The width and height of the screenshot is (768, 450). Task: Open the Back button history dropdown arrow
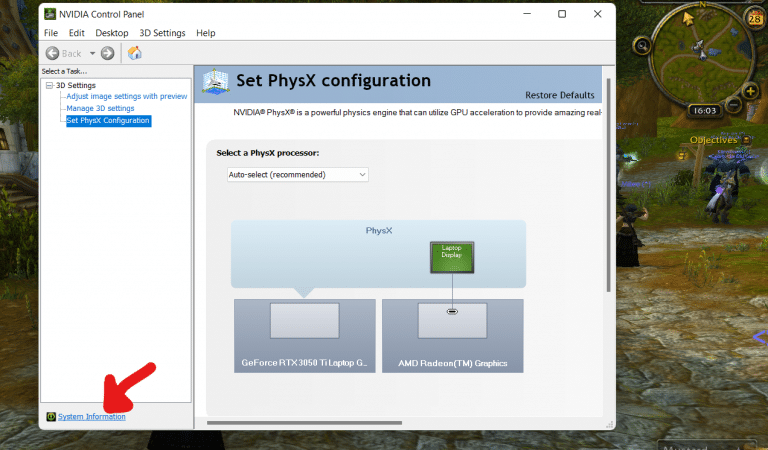click(93, 53)
